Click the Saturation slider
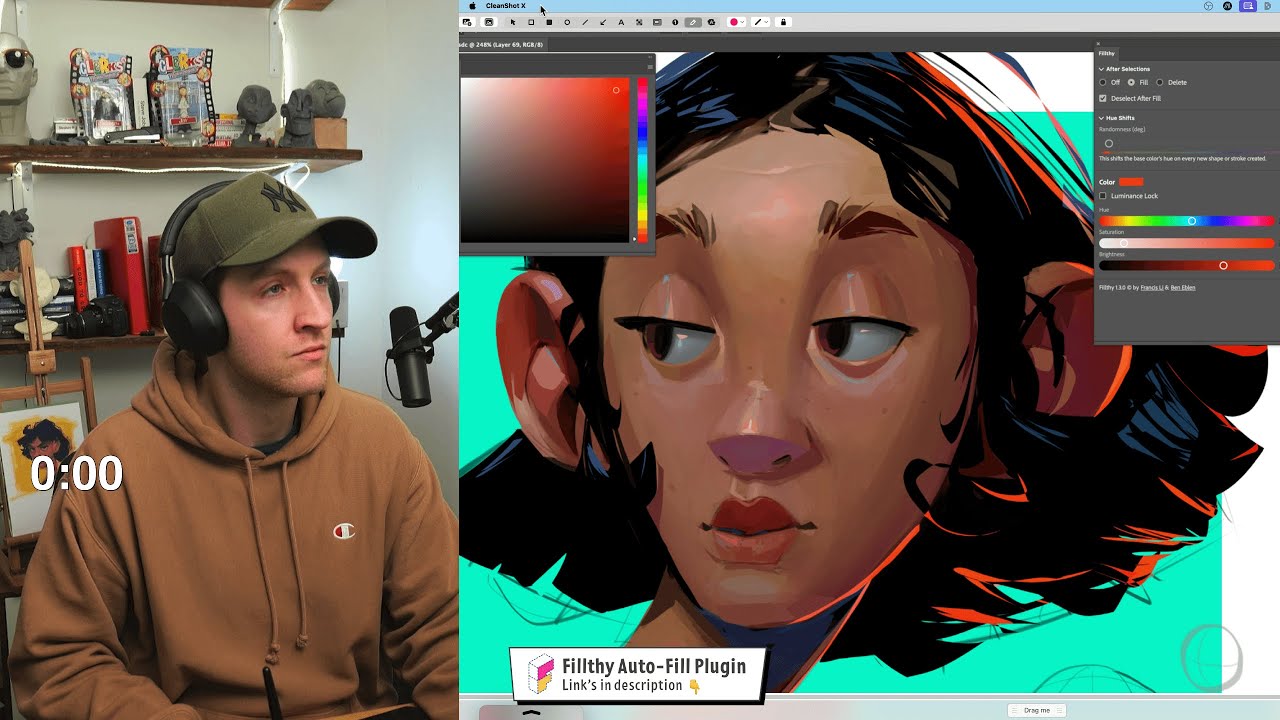Screen dimensions: 1280x720 pyautogui.click(x=1187, y=243)
